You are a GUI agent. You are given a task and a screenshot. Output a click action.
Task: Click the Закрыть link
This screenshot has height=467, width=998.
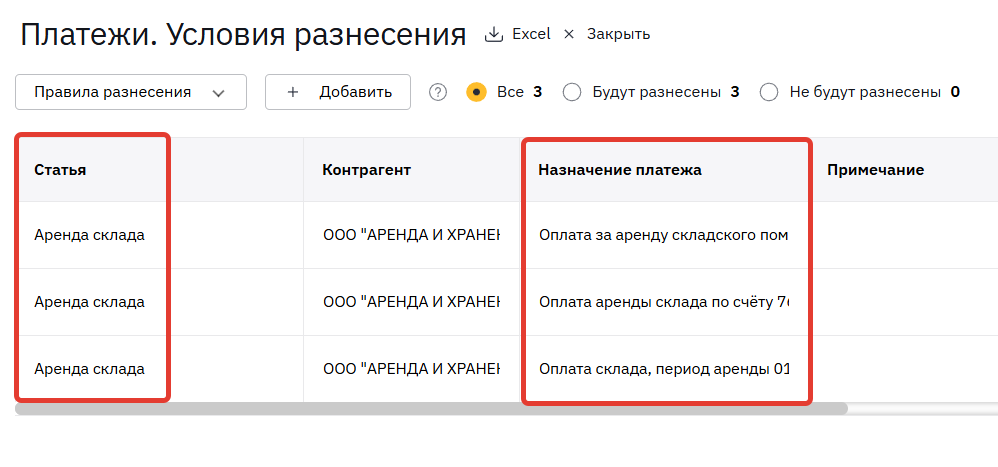618,34
